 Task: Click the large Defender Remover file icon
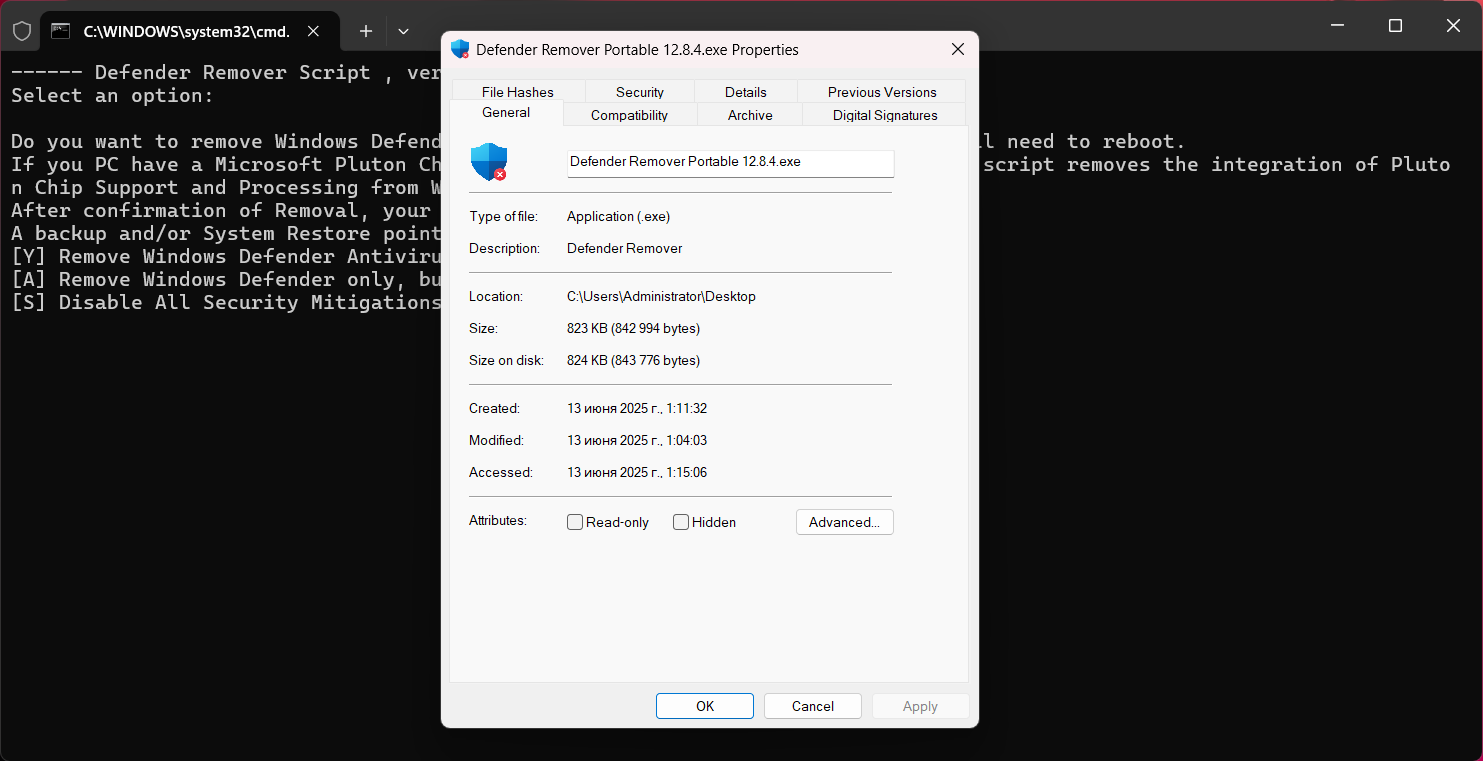tap(489, 161)
